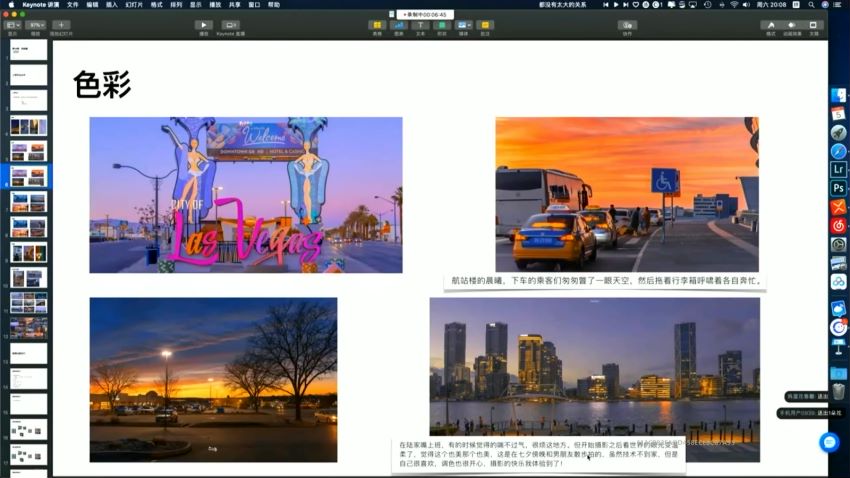Open the 播放 (Play) menu

point(215,4)
